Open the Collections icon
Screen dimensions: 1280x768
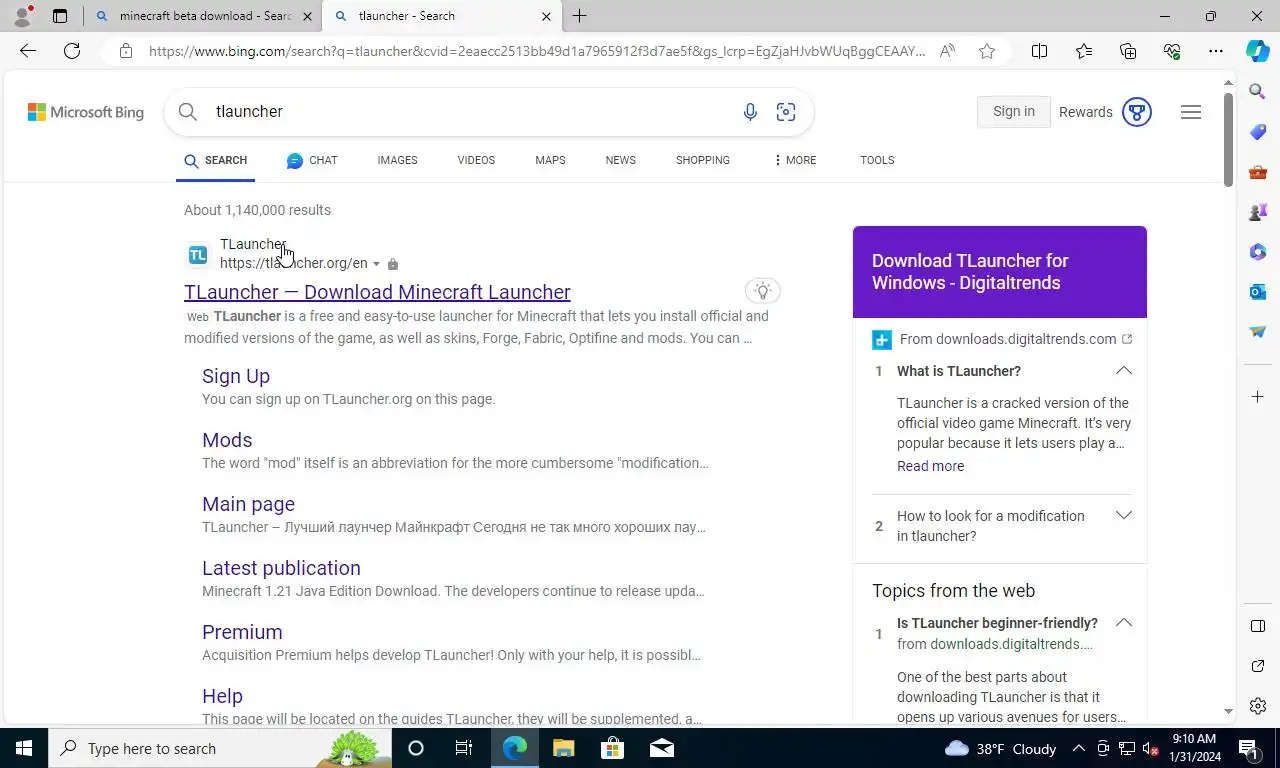1128,51
